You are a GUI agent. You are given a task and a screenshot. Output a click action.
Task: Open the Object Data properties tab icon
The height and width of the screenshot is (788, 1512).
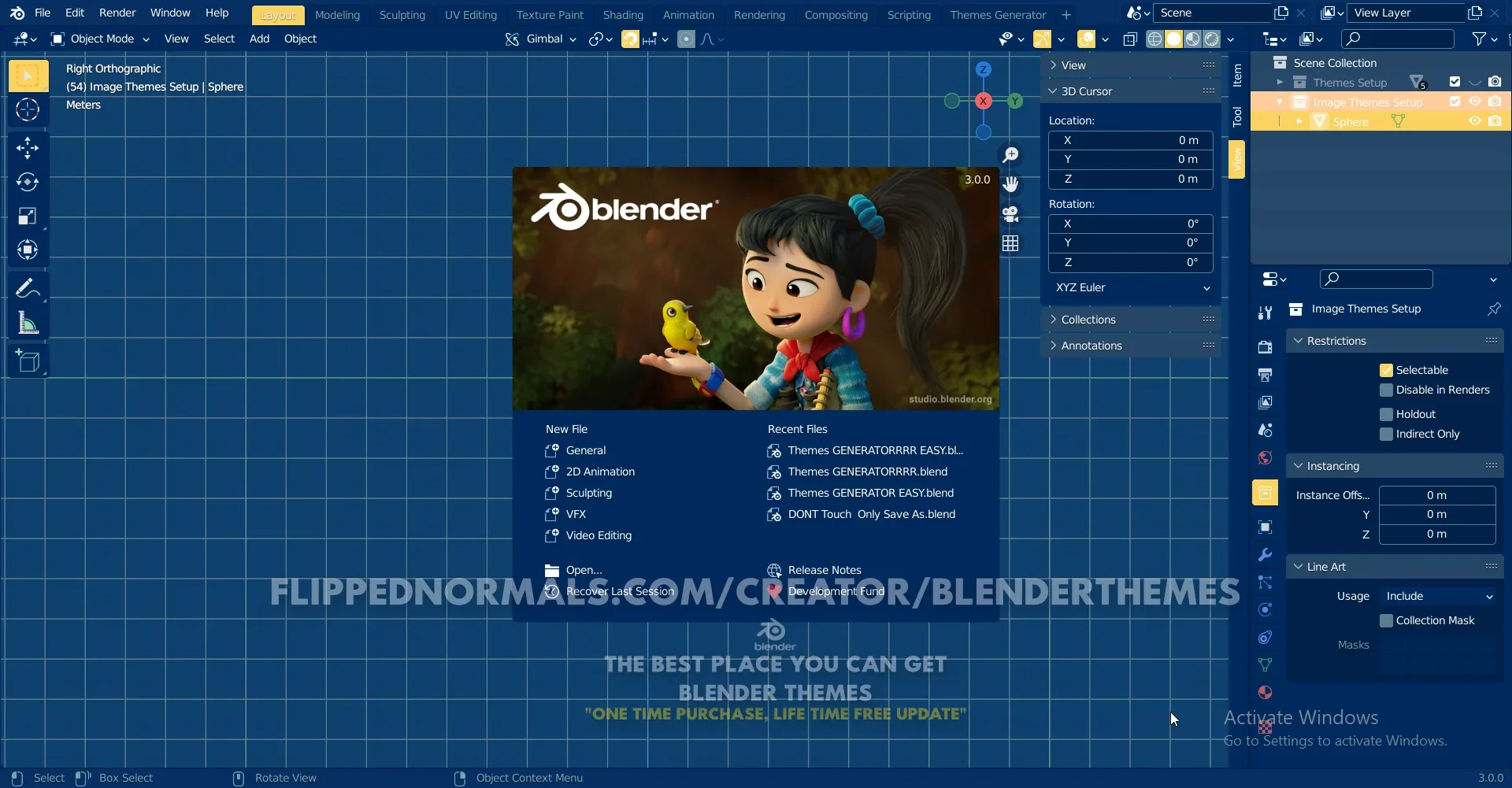(1266, 664)
